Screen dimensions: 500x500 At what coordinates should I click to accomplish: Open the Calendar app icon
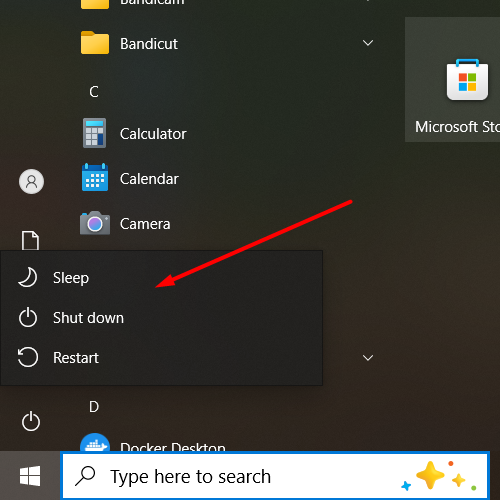95,178
